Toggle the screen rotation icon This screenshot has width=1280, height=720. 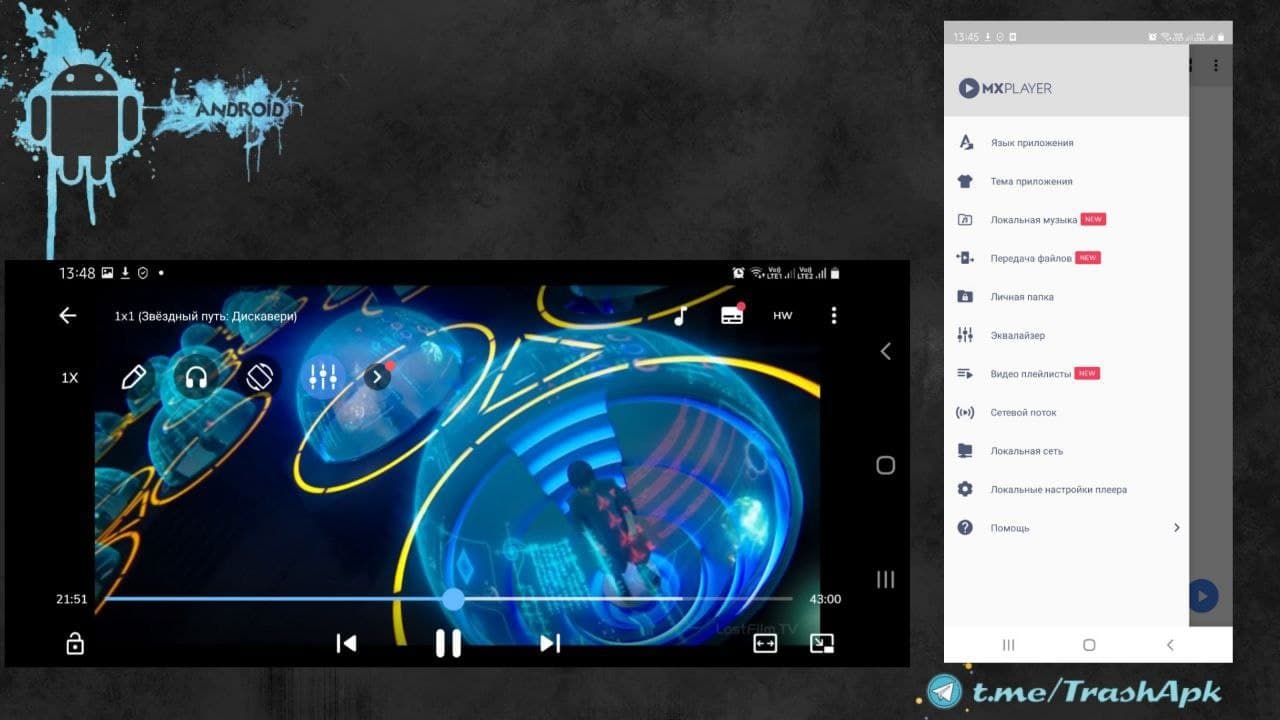pyautogui.click(x=259, y=377)
